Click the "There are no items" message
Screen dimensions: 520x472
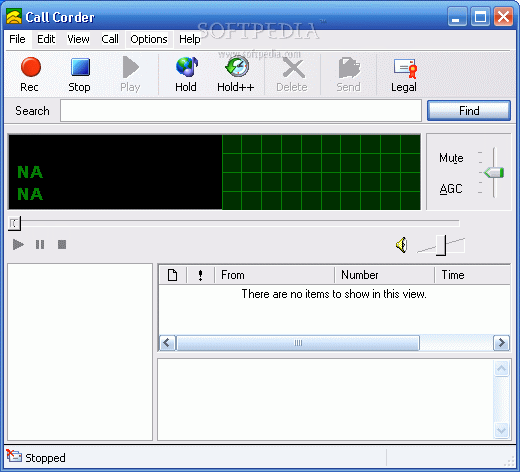tap(334, 294)
